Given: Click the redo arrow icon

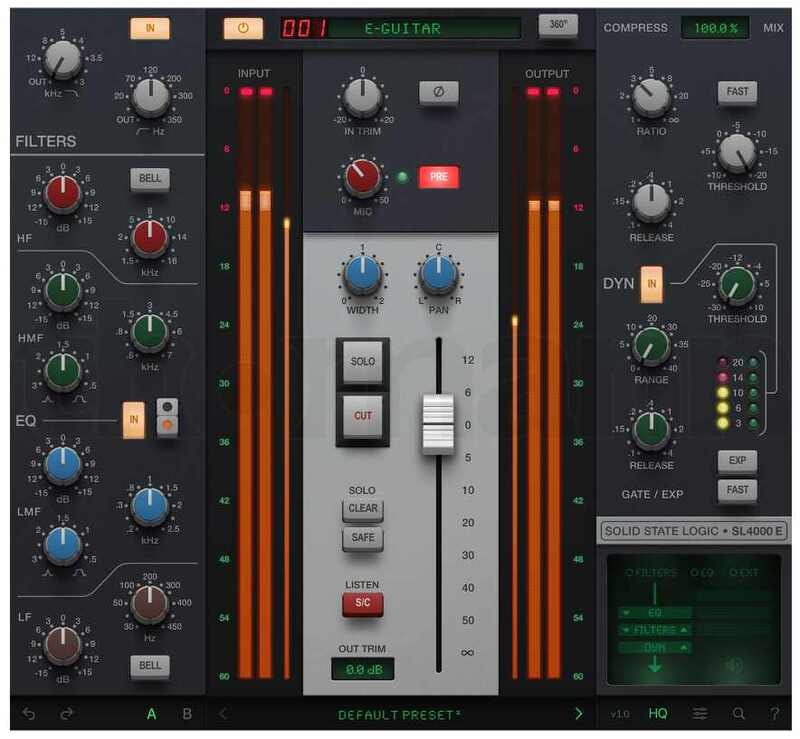Looking at the screenshot, I should click(x=67, y=713).
